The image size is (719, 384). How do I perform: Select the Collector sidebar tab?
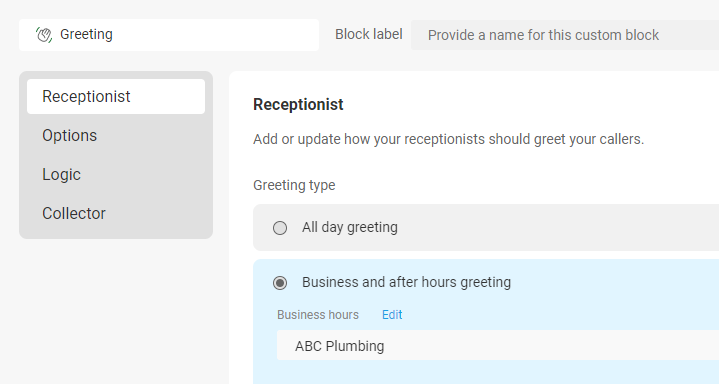(116, 213)
